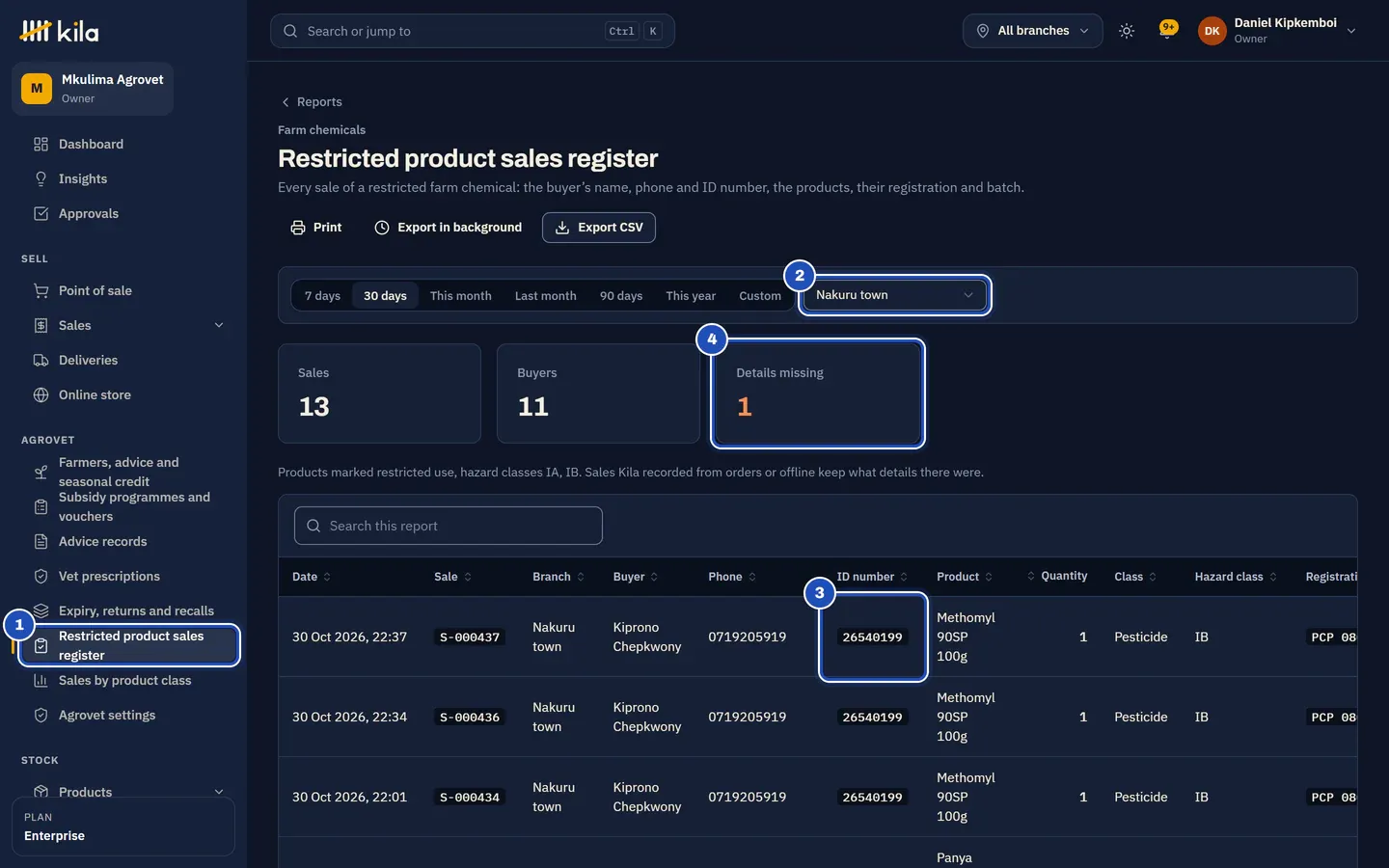Open sale S-000437

point(470,637)
